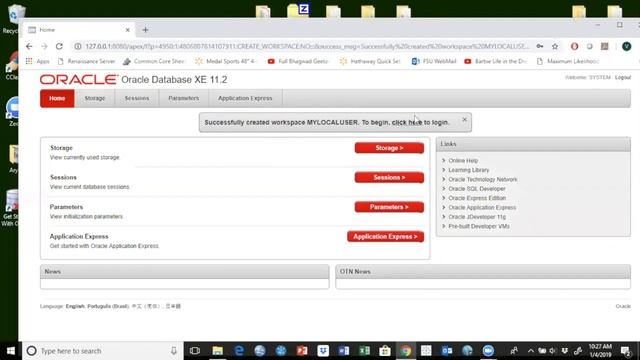Select English language link
Screen dimensions: 640x360
tap(75, 306)
